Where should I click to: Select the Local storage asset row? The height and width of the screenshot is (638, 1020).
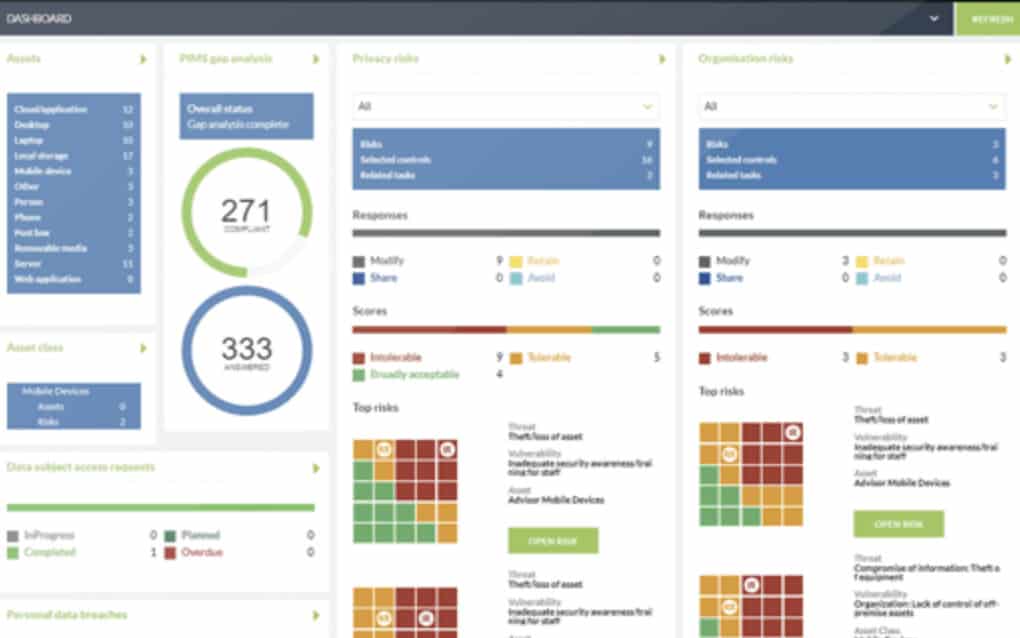[74, 156]
